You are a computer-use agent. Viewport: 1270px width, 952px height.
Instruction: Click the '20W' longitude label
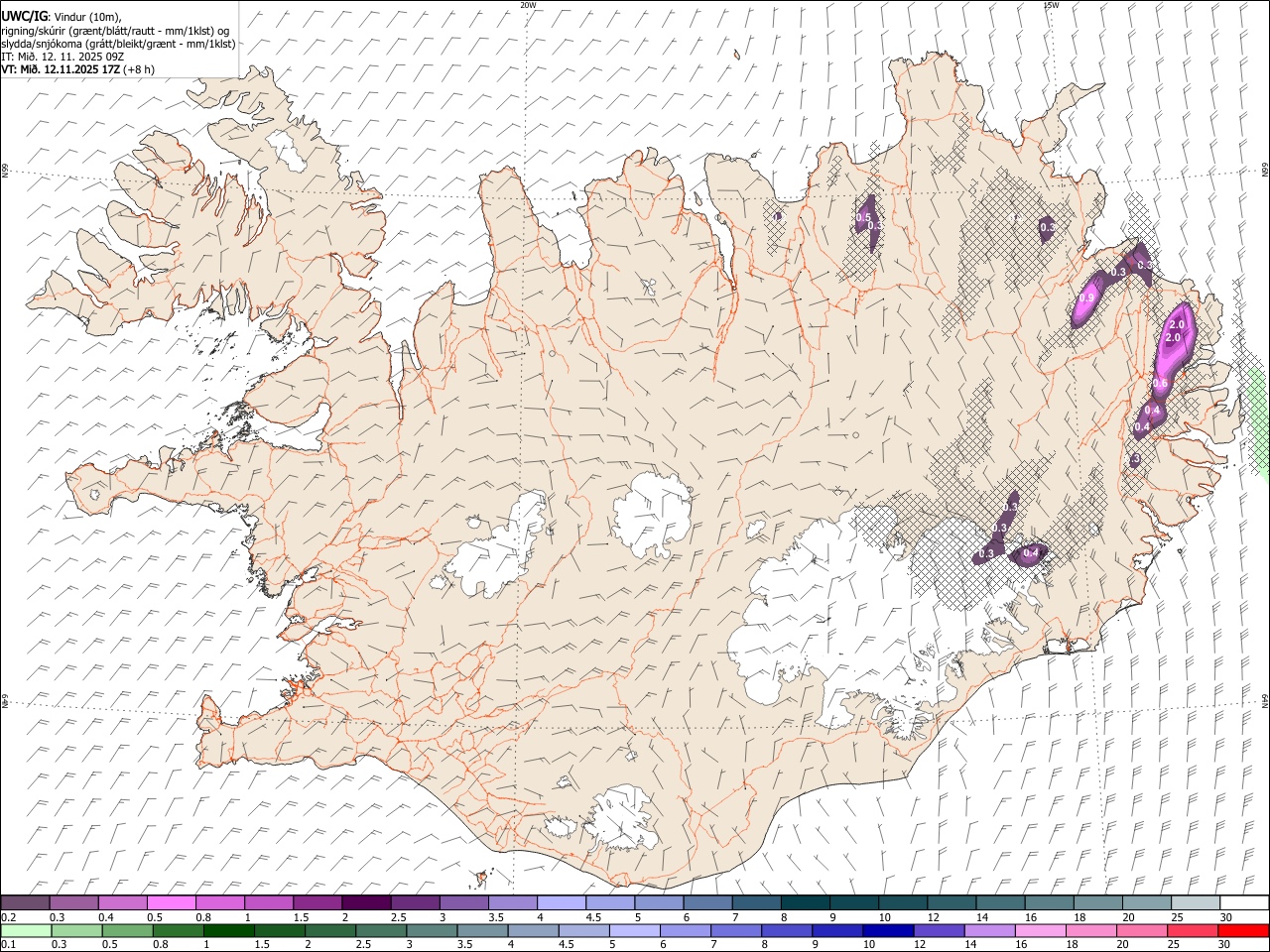coord(528,5)
